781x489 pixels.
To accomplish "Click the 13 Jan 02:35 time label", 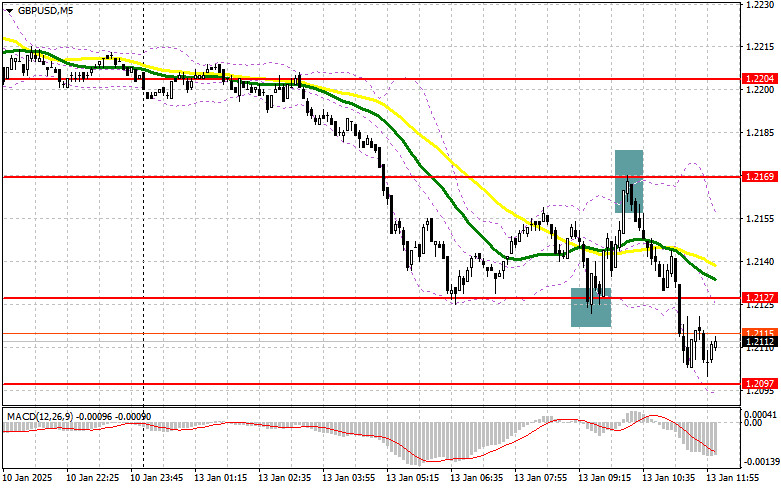I will (284, 478).
